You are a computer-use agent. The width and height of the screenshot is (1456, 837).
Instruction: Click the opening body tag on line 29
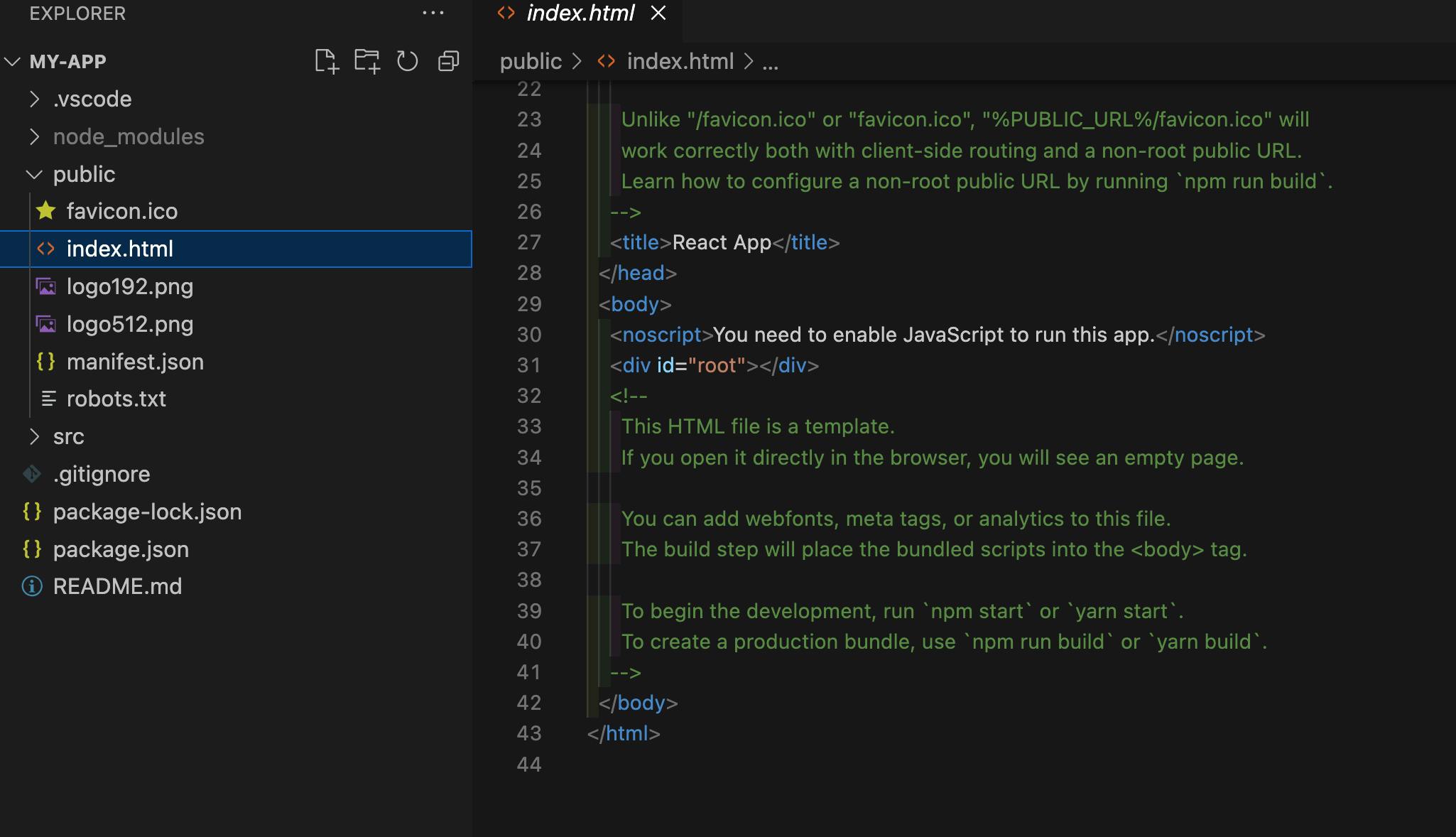pyautogui.click(x=635, y=304)
